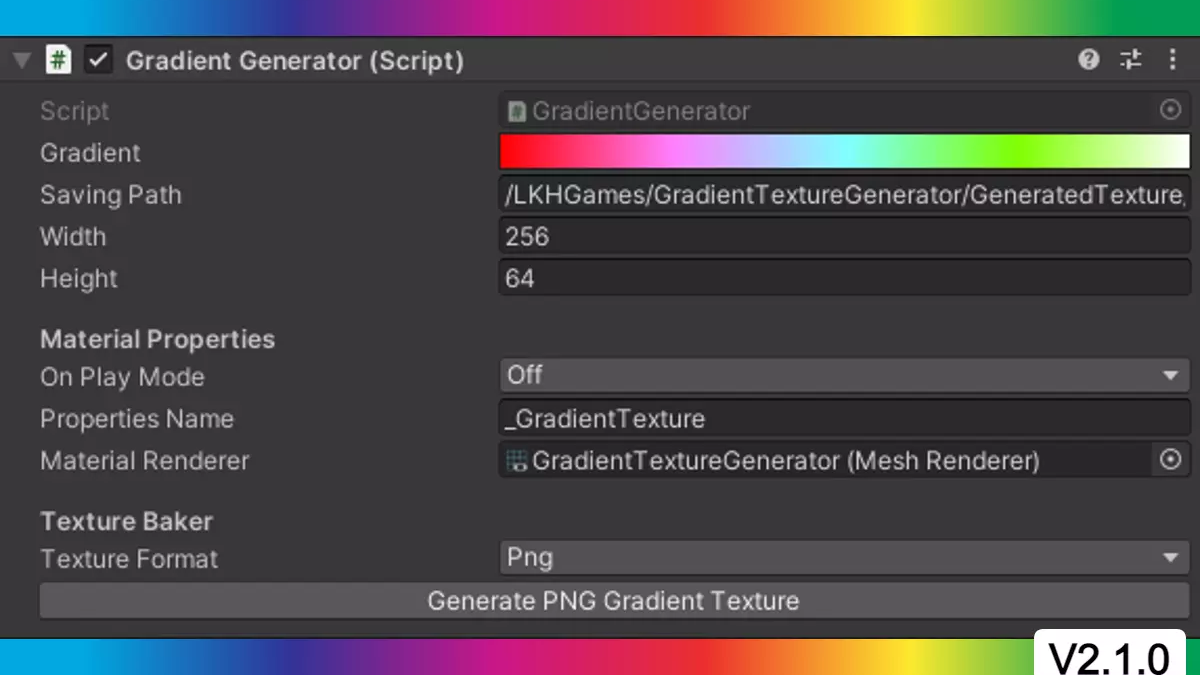
Task: Expand the Texture Format dropdown set to Png
Action: click(844, 558)
